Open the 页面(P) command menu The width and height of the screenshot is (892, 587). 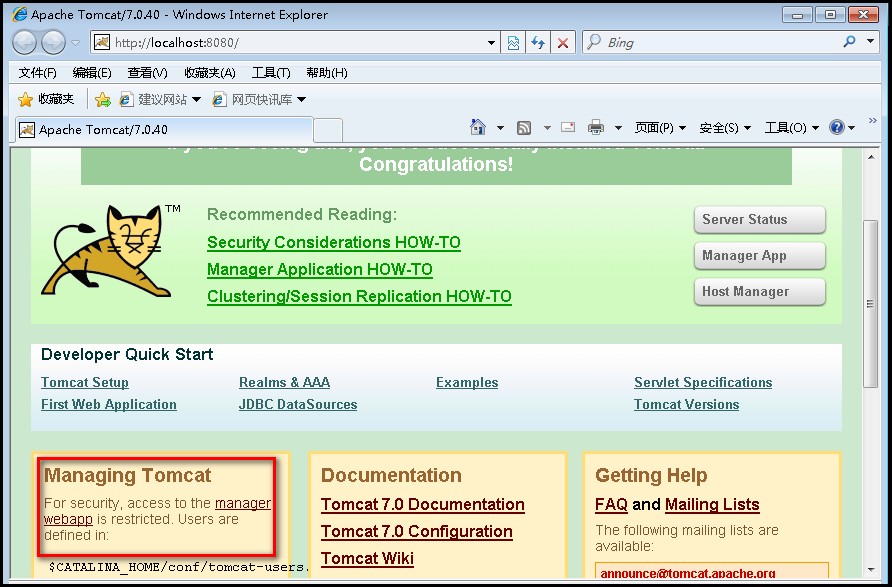[x=660, y=128]
